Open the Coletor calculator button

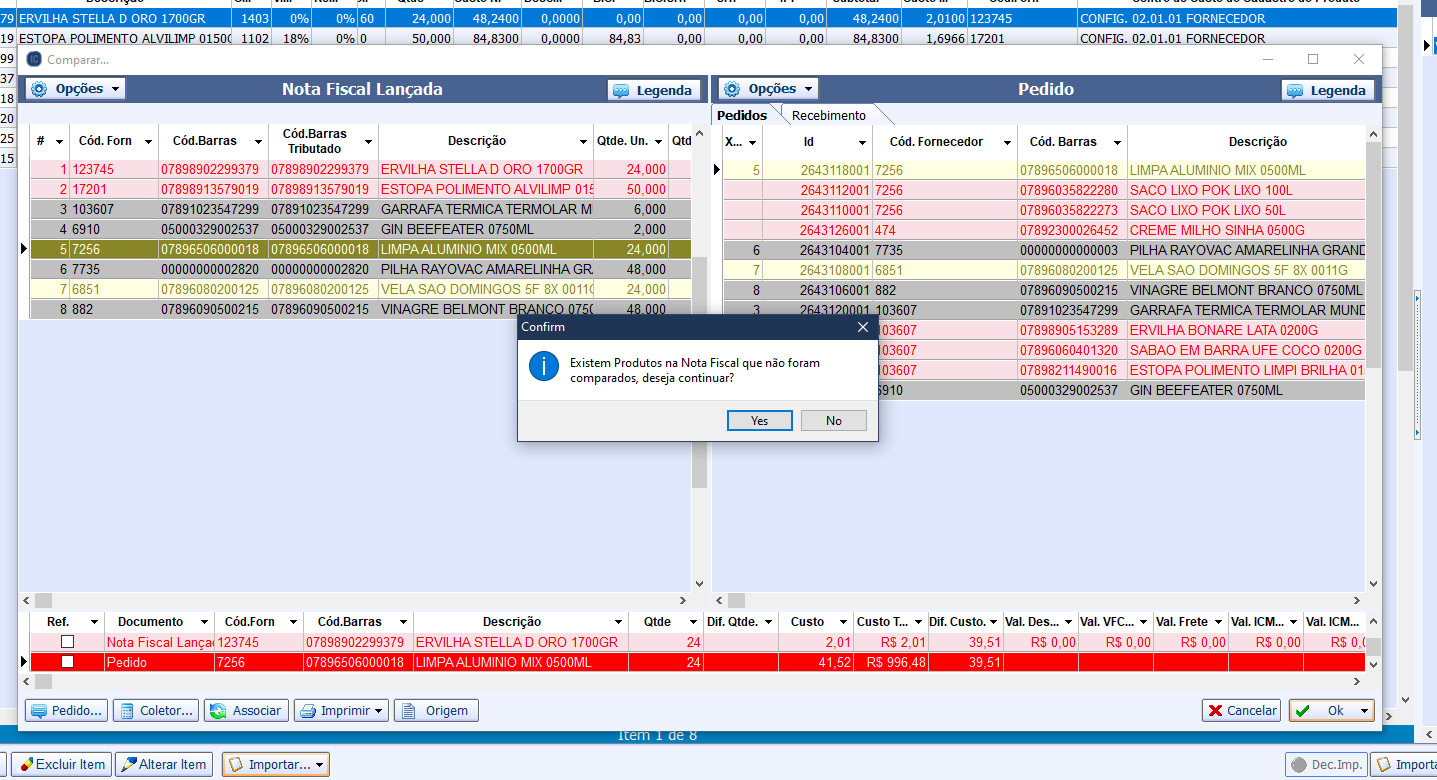(155, 711)
